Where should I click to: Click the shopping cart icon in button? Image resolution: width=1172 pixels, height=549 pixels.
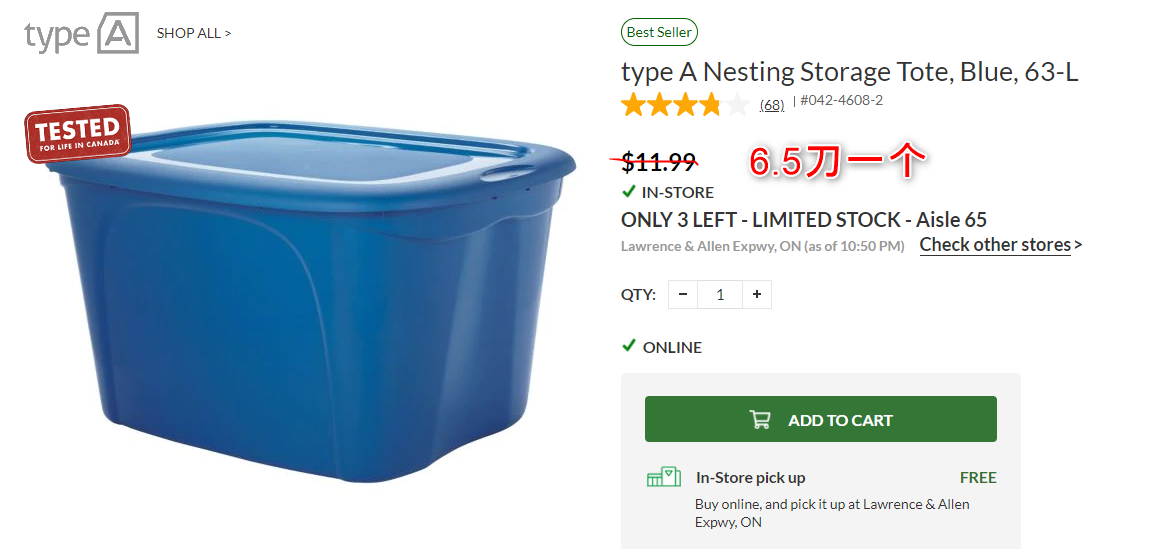(760, 420)
